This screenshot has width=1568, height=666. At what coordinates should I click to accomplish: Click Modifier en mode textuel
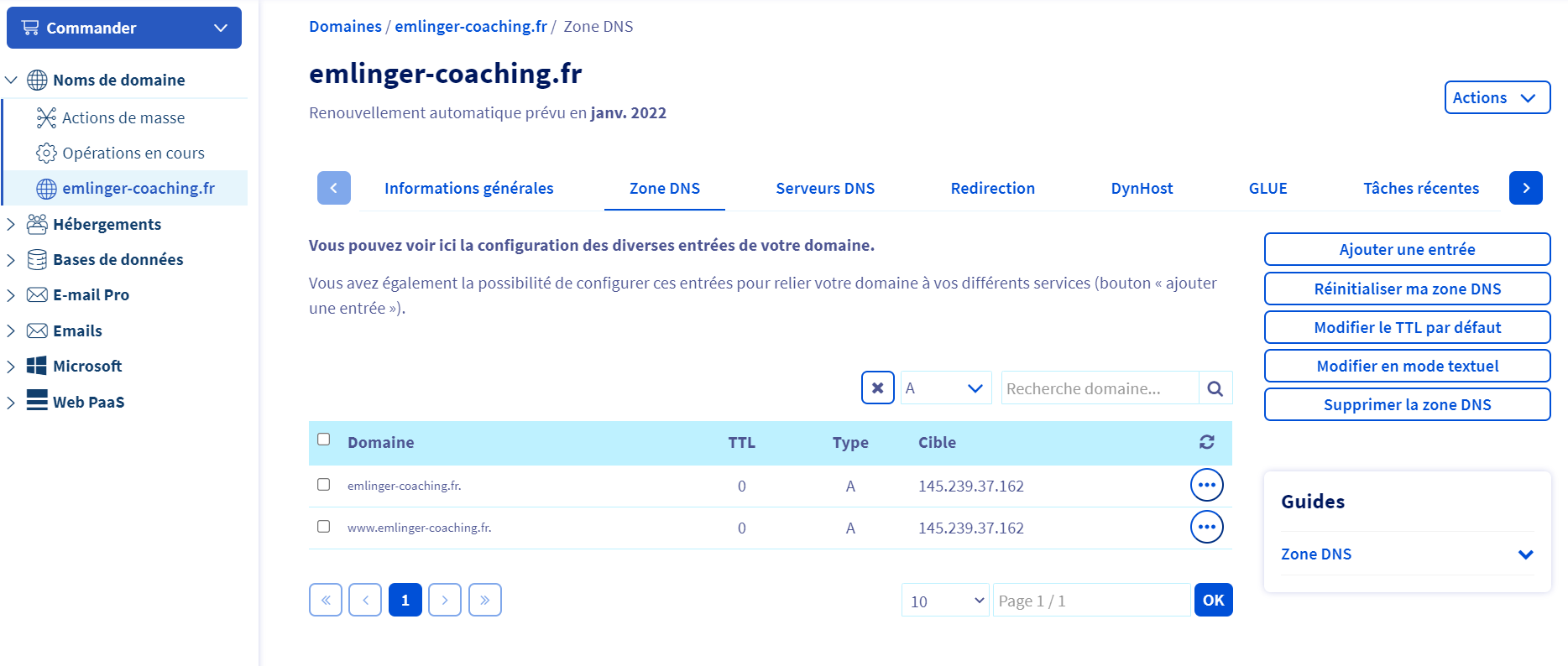[1407, 366]
